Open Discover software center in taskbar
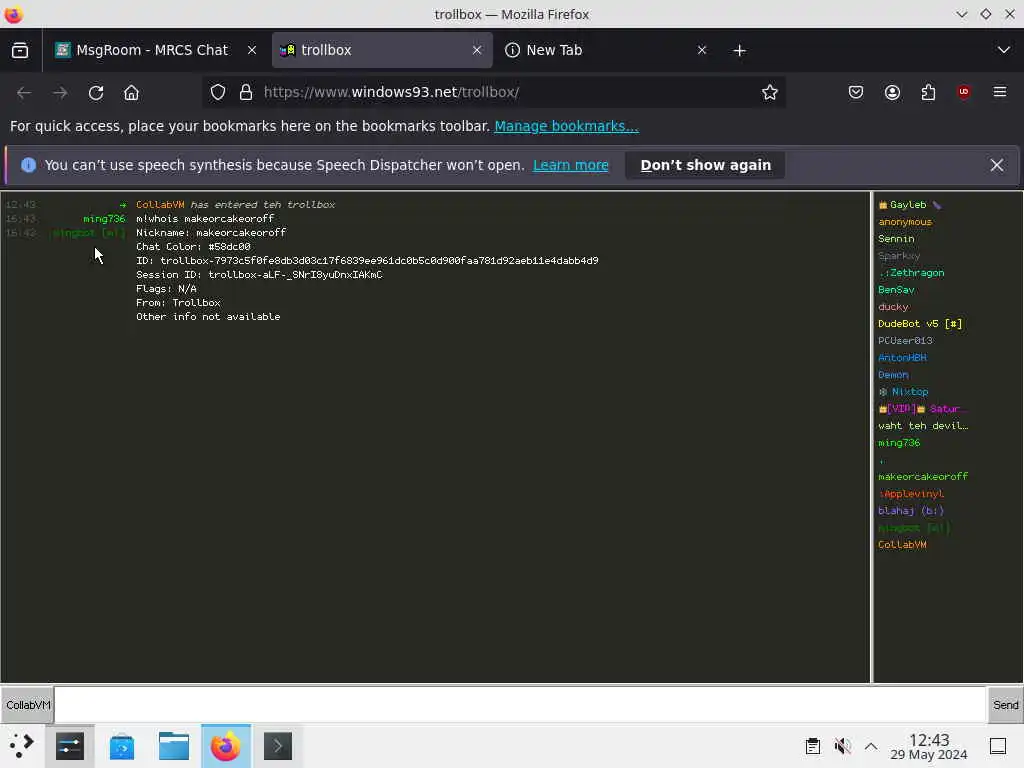Image resolution: width=1024 pixels, height=768 pixels. (x=121, y=746)
